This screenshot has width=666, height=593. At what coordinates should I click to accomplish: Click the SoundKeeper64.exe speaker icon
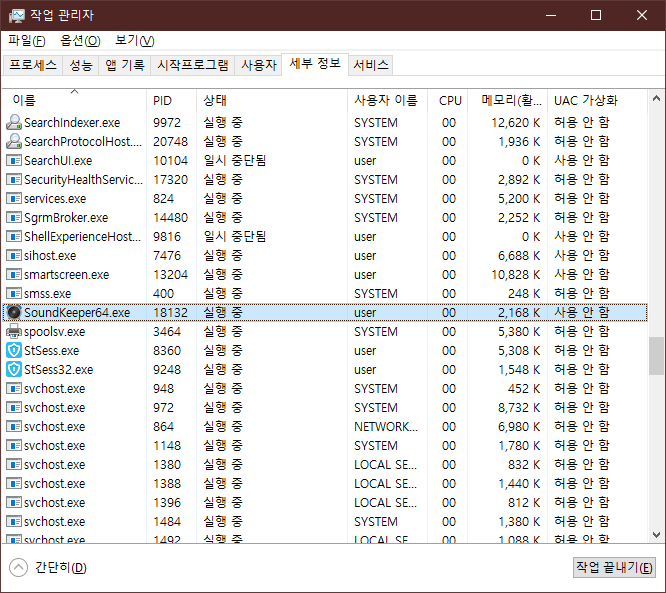click(x=14, y=313)
